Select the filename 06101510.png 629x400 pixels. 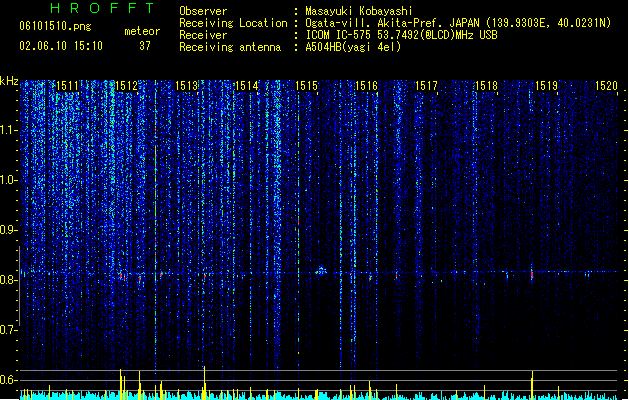tap(55, 26)
